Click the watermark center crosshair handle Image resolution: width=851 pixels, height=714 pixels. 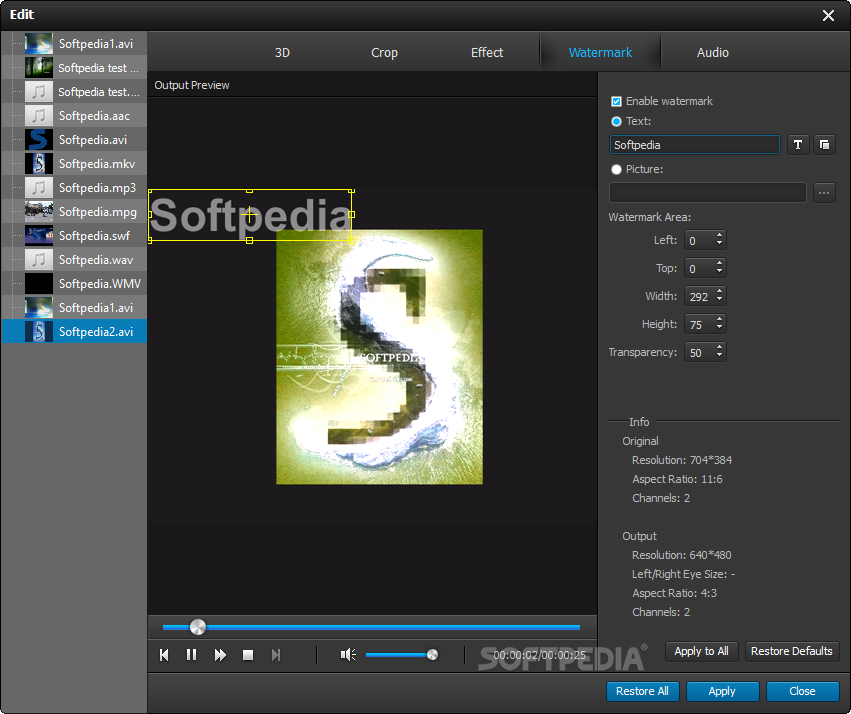pyautogui.click(x=249, y=215)
